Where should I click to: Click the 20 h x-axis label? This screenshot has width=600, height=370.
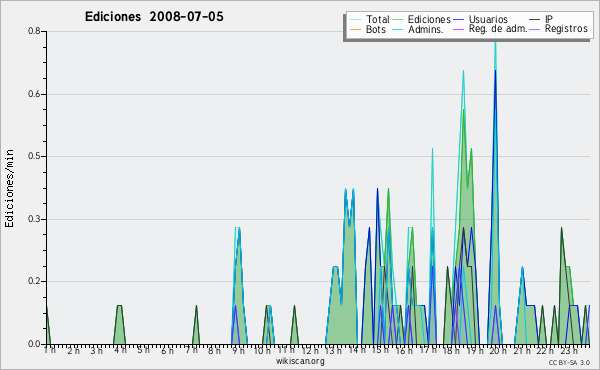[x=498, y=350]
